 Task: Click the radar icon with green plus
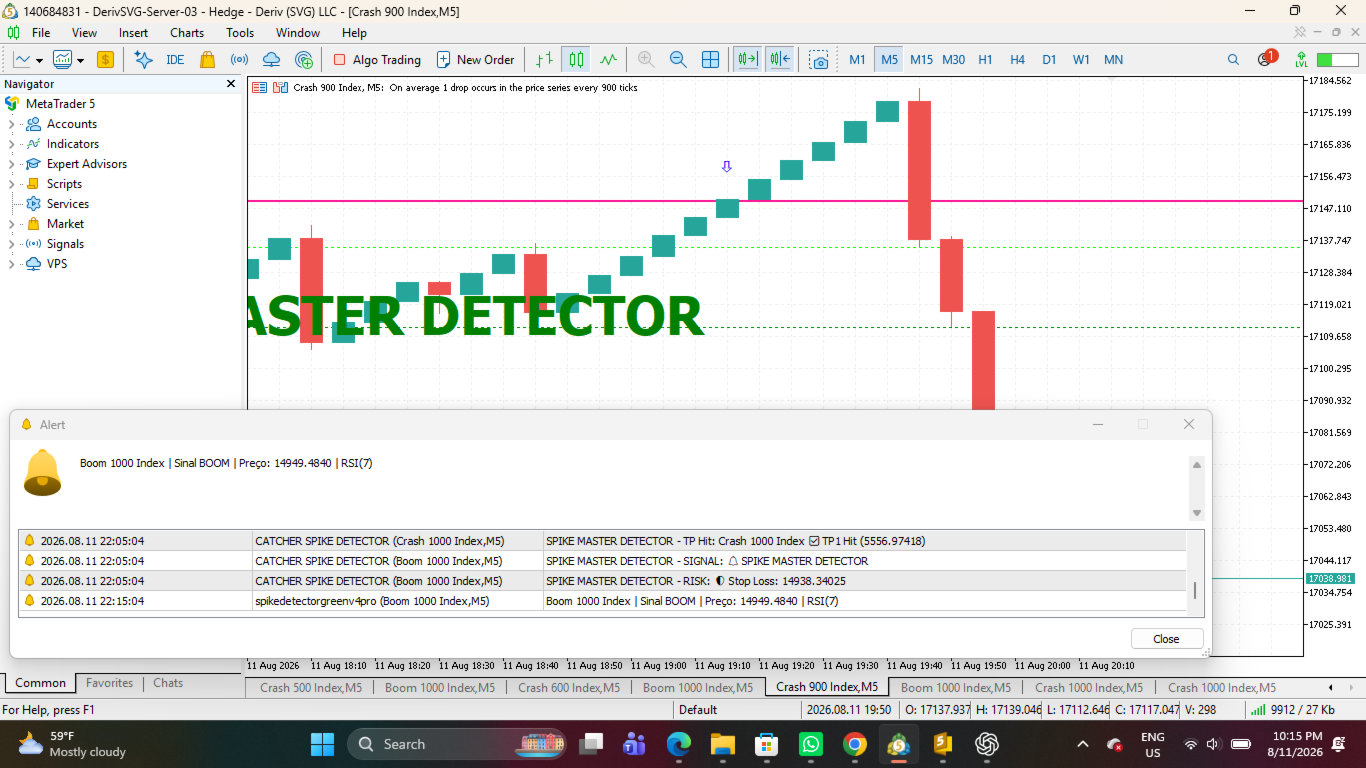[304, 60]
